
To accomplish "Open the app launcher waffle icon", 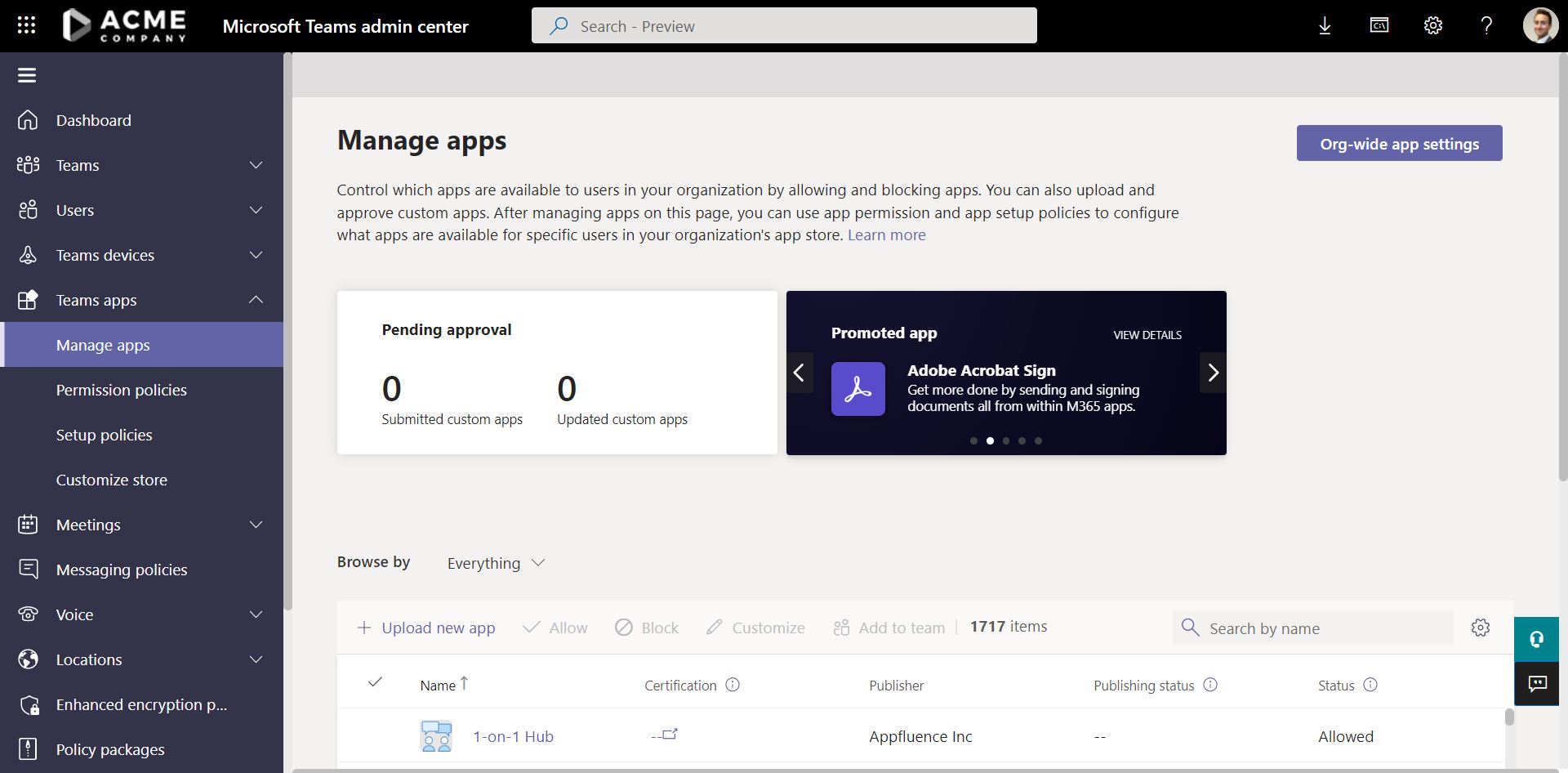I will point(26,25).
